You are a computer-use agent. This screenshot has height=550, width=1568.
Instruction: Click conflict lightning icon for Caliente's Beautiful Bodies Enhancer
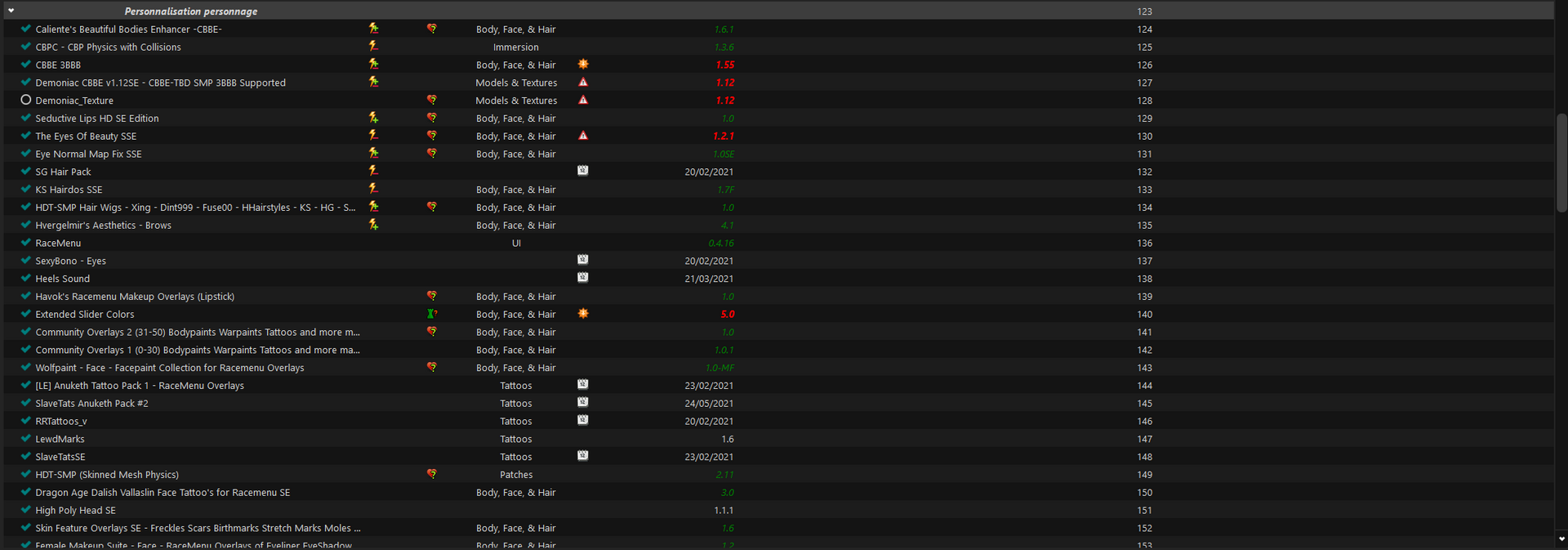coord(373,29)
